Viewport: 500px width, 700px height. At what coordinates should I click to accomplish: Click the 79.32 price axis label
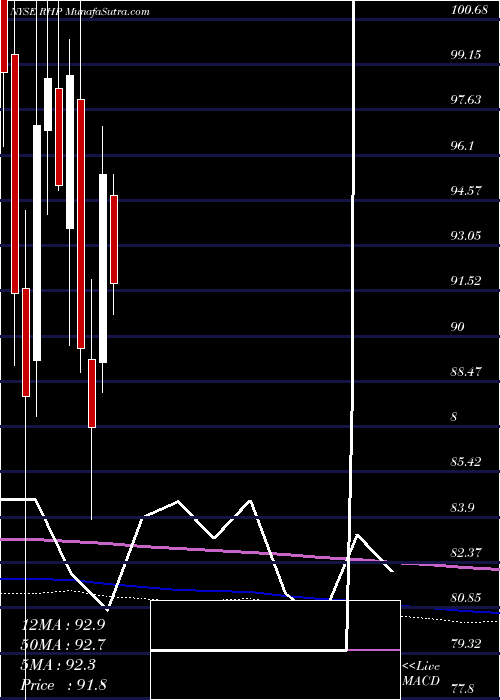point(466,643)
